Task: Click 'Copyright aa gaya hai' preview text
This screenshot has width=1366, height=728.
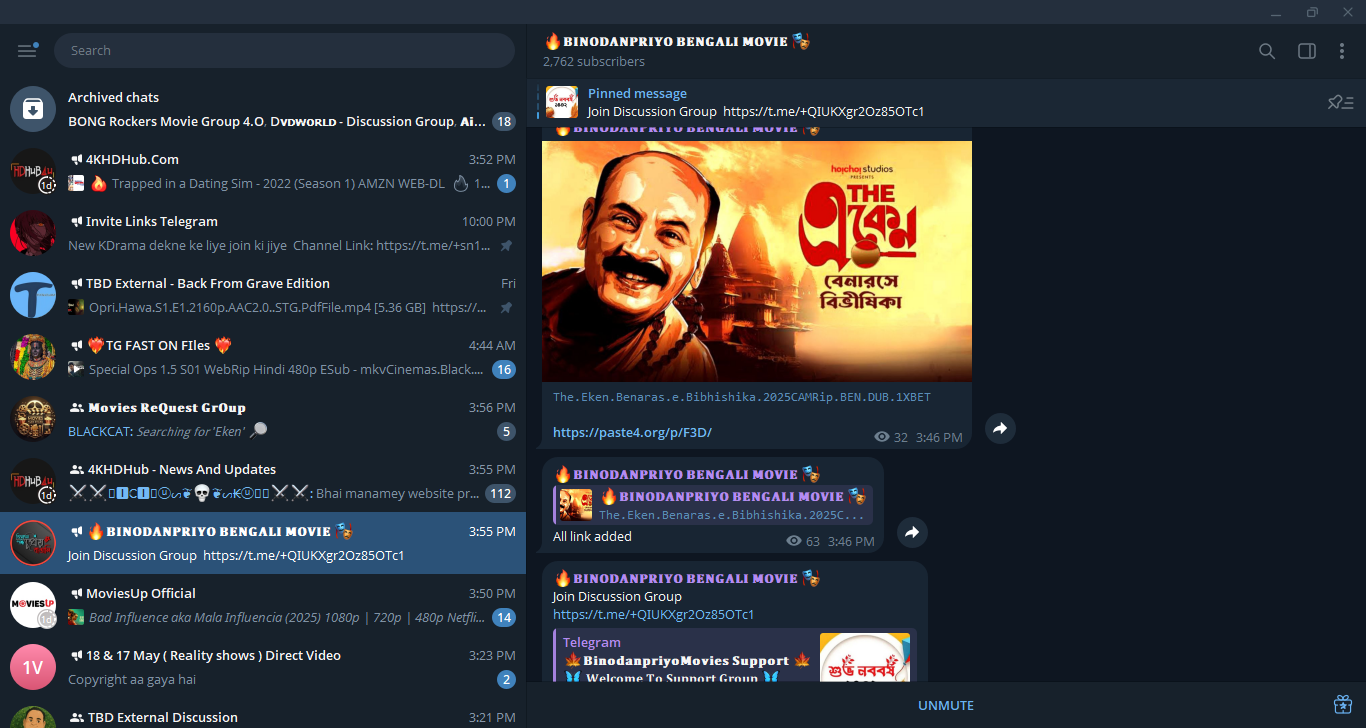Action: click(x=132, y=680)
